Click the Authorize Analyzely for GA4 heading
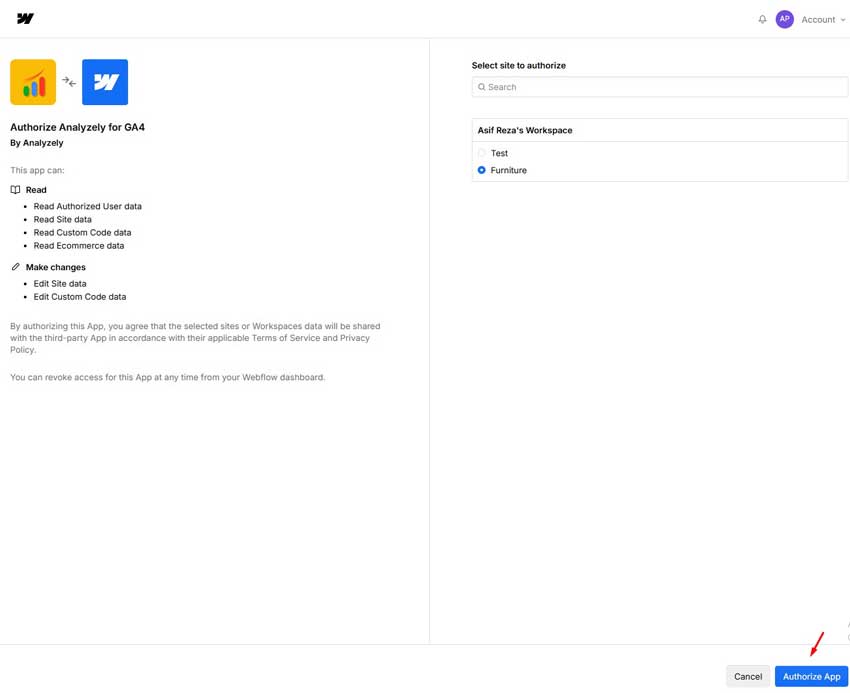The height and width of the screenshot is (693, 850). coord(77,127)
